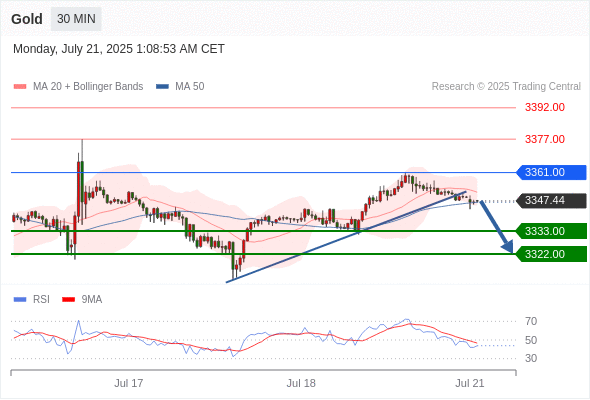Select the 3347.44 current price tag
Screen dimensions: 590x400
pyautogui.click(x=551, y=201)
